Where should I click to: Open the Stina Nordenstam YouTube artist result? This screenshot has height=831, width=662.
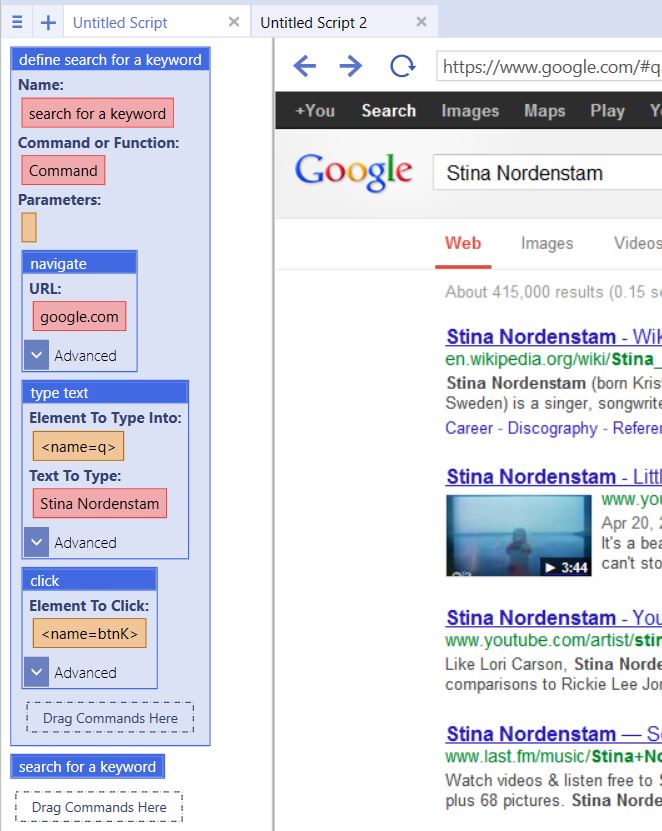[x=554, y=617]
